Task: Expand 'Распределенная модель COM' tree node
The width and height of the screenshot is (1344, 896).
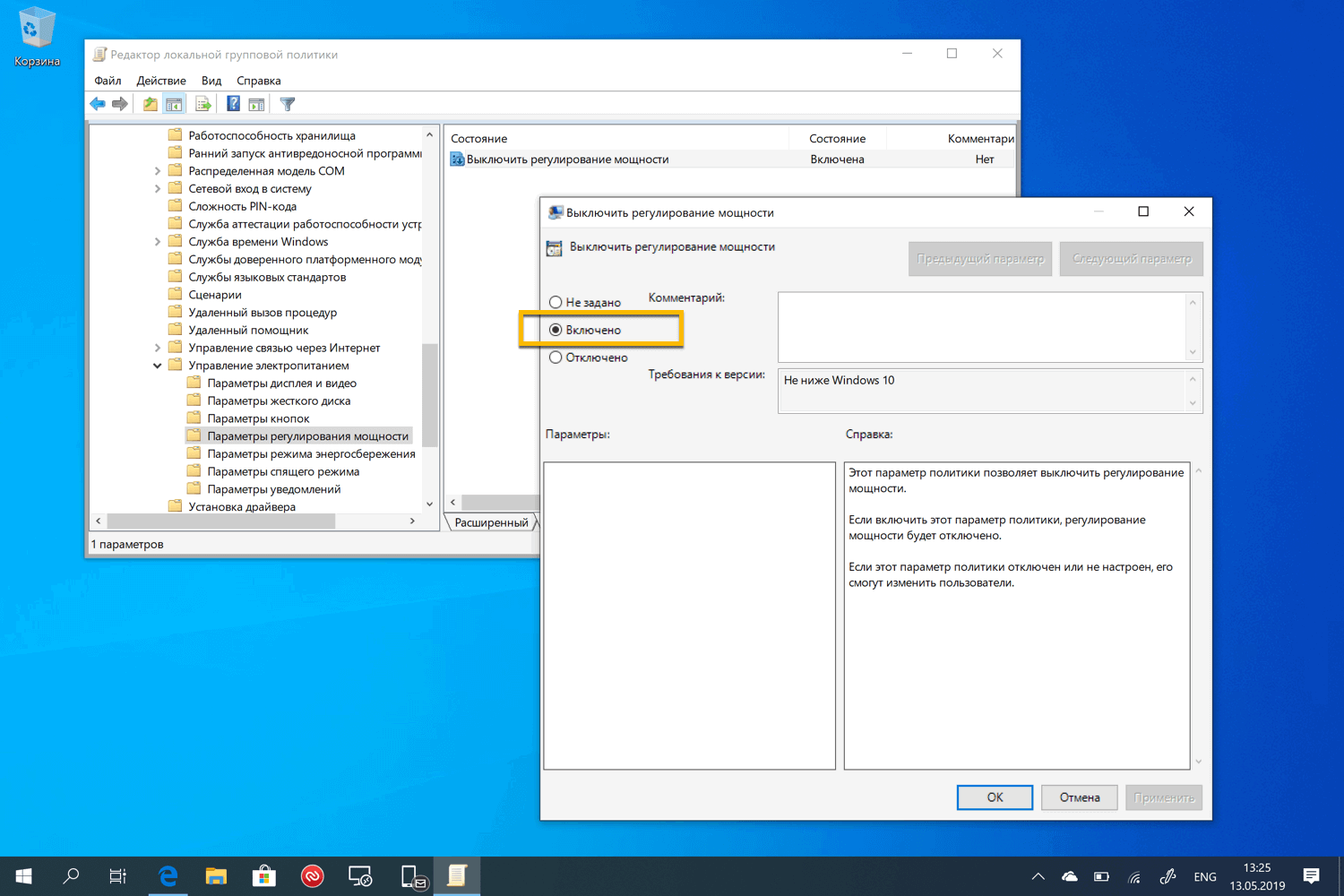Action: [158, 171]
